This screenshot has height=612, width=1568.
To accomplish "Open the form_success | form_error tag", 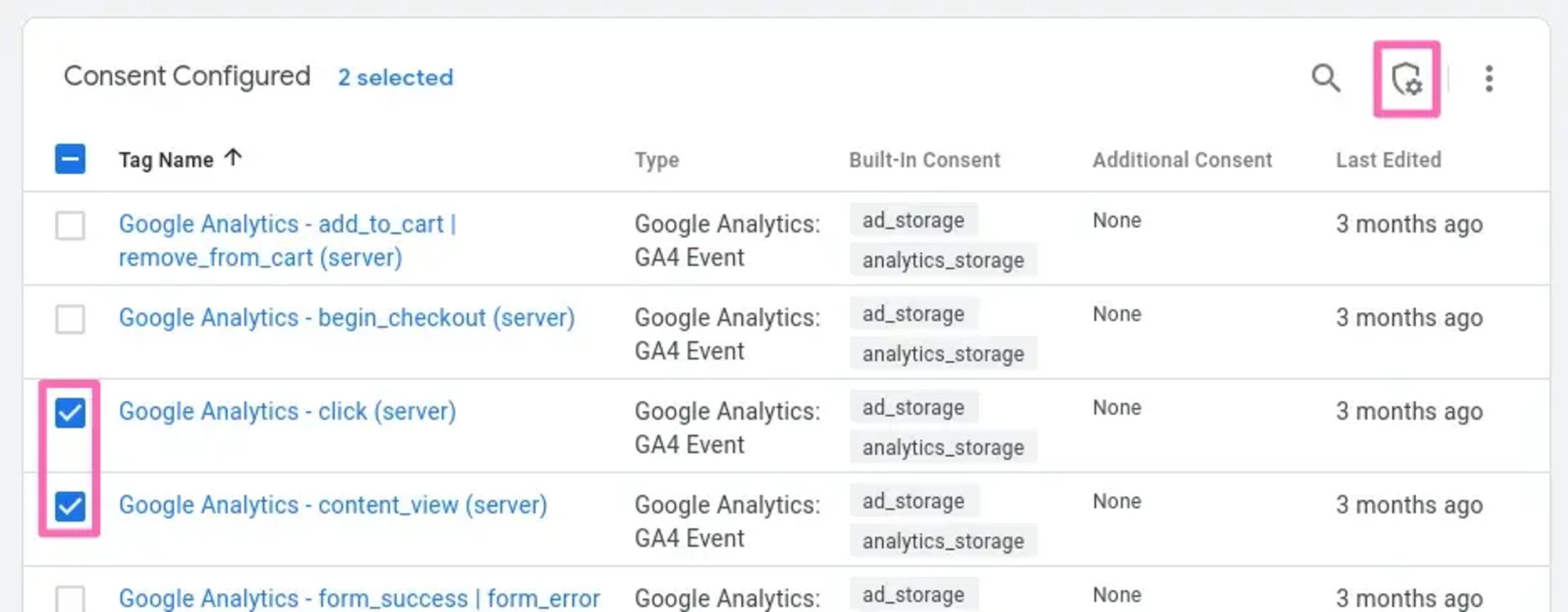I will tap(359, 598).
